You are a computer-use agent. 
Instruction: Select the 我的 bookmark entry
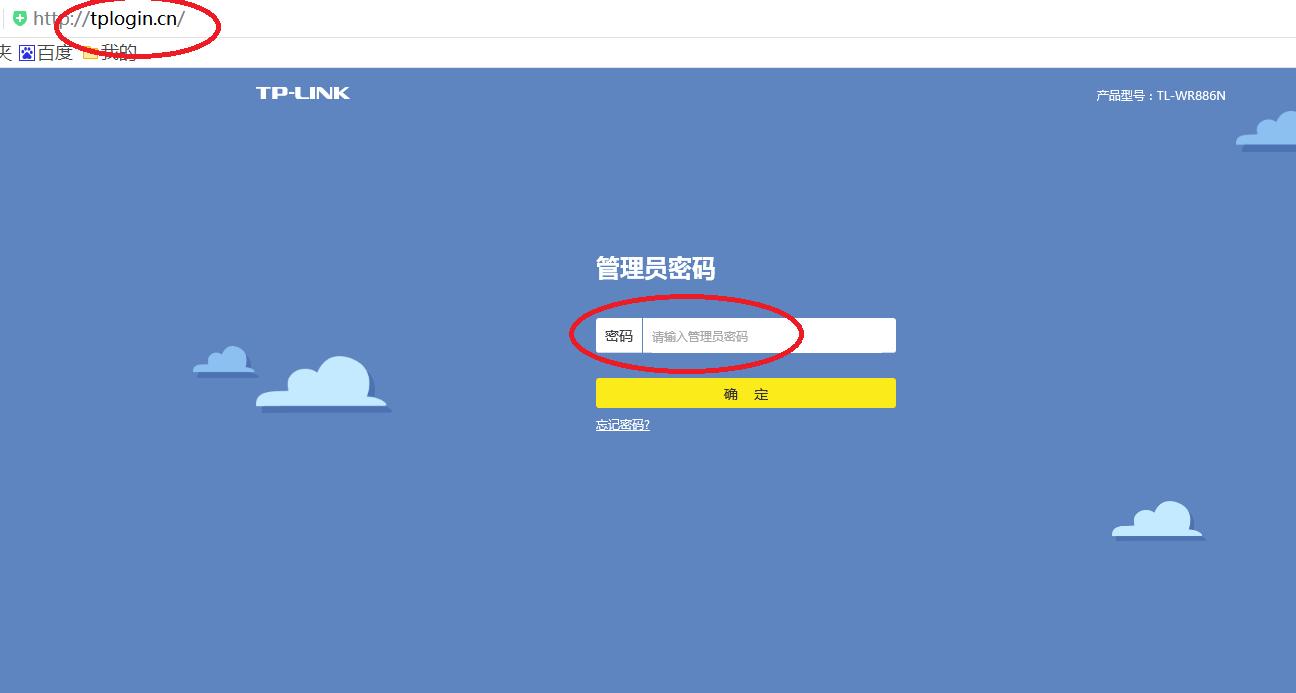[x=118, y=53]
